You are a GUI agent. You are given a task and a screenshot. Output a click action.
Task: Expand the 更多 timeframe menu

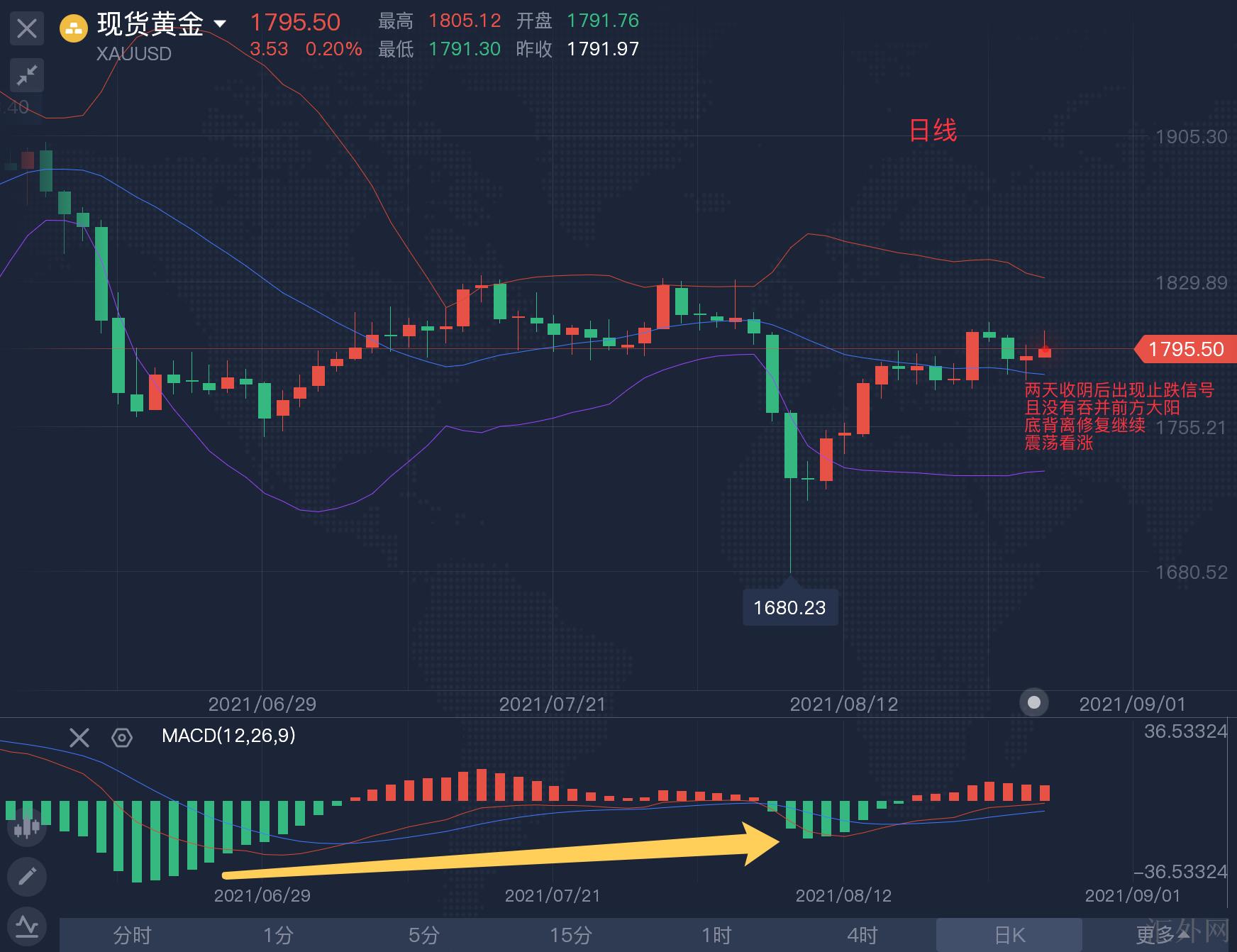(1160, 935)
